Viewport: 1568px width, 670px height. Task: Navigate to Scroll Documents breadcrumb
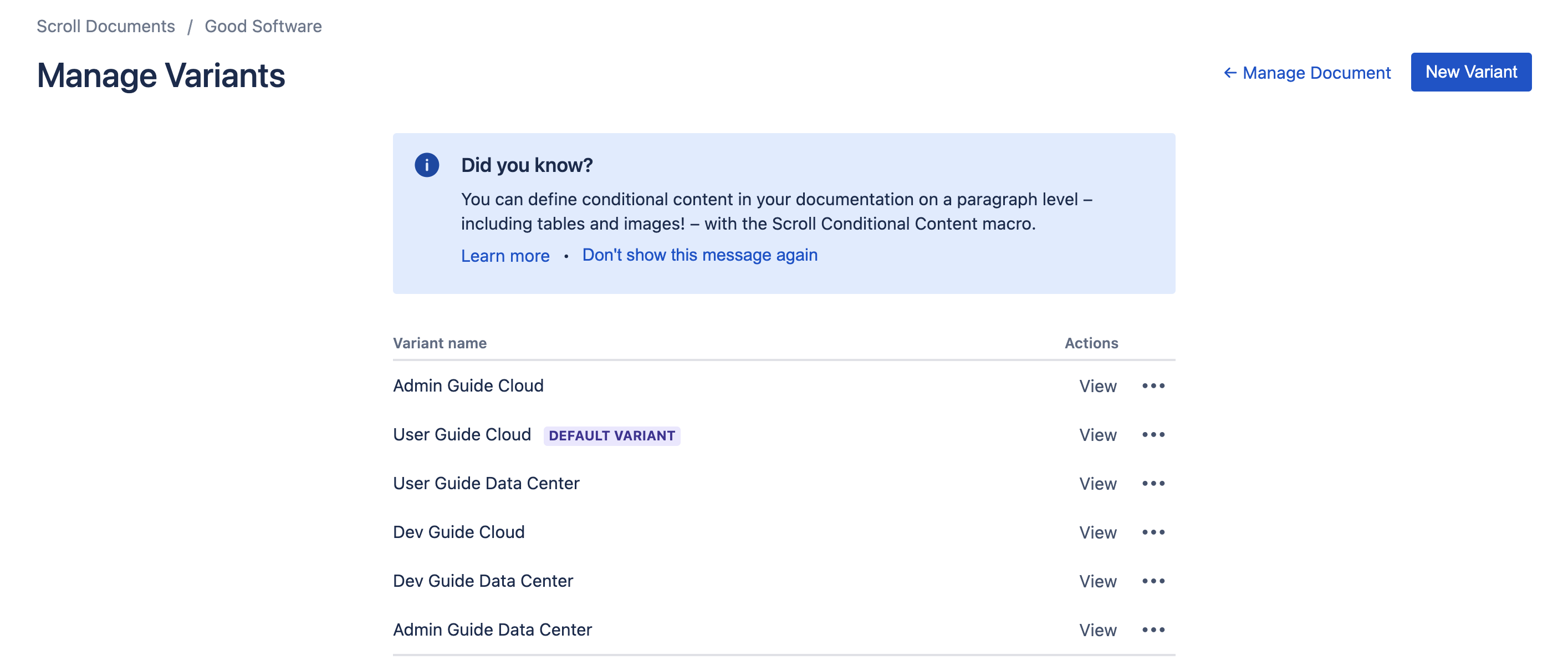(x=106, y=26)
